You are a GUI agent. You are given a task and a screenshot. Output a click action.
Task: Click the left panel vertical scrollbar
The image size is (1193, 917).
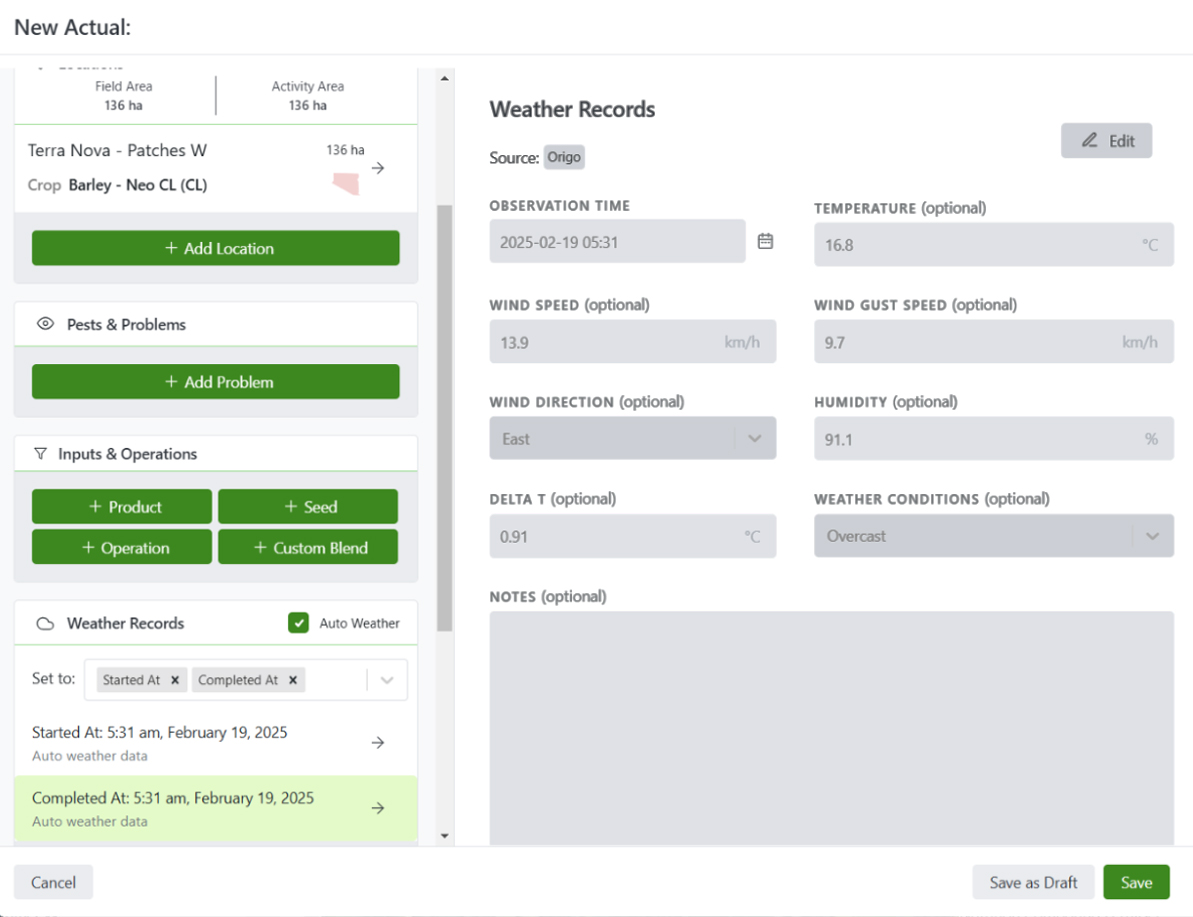(x=444, y=418)
